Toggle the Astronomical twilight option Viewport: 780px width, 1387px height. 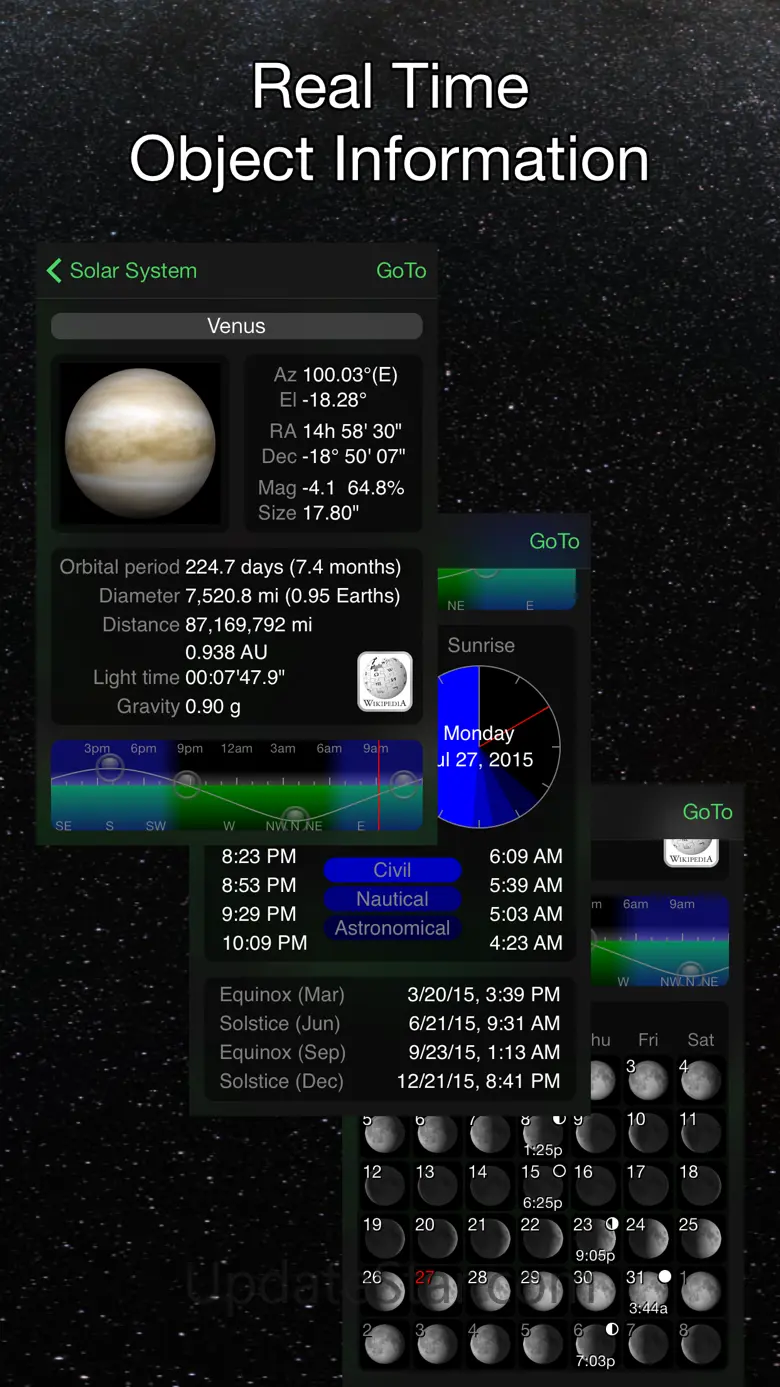pyautogui.click(x=392, y=928)
